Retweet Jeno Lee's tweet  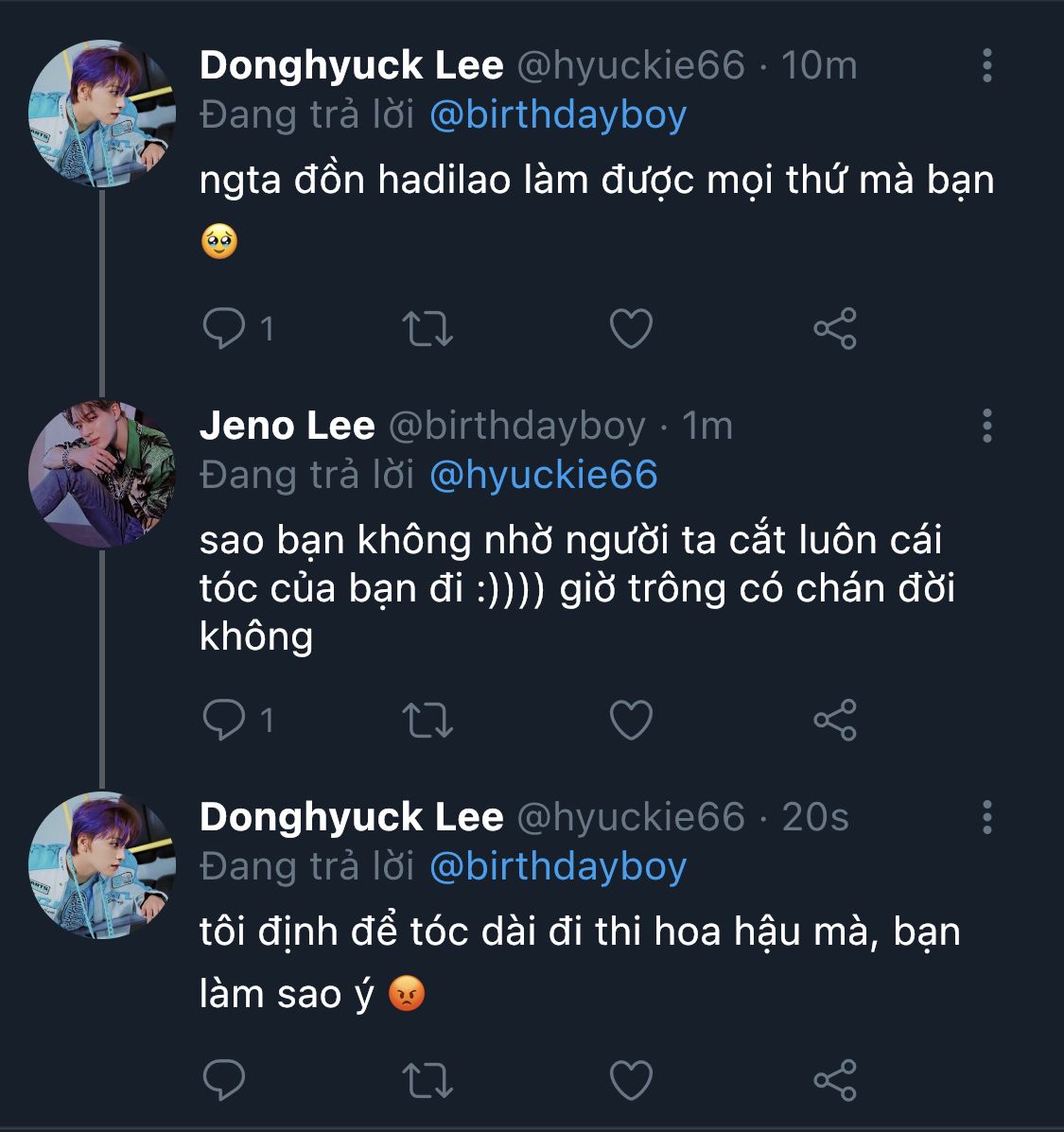click(x=427, y=721)
